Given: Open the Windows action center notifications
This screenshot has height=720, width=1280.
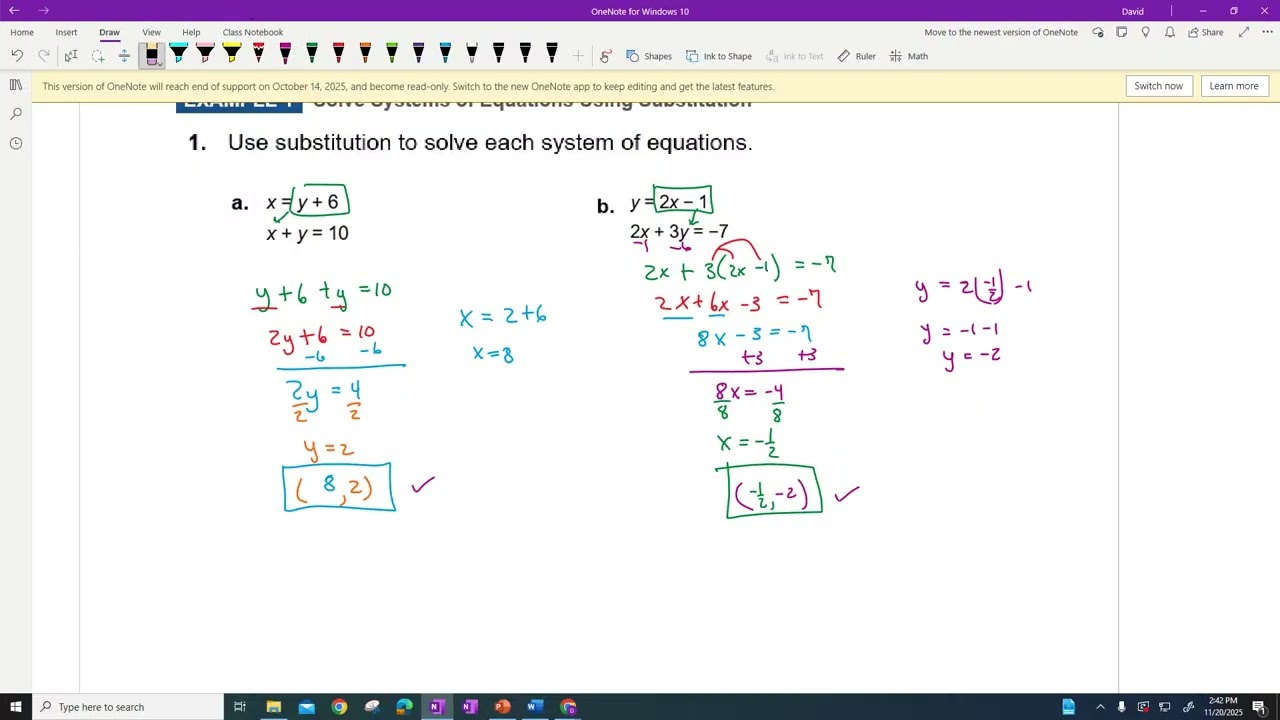Looking at the screenshot, I should [1260, 707].
